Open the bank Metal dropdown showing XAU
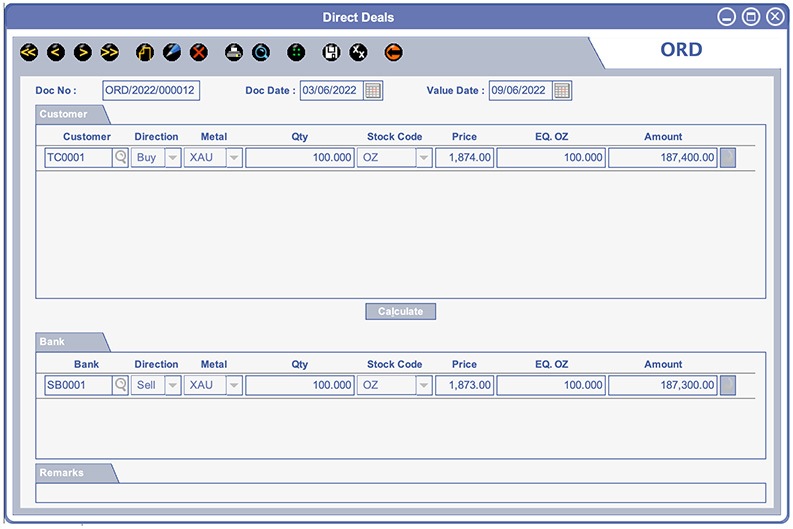The height and width of the screenshot is (529, 793). (234, 385)
